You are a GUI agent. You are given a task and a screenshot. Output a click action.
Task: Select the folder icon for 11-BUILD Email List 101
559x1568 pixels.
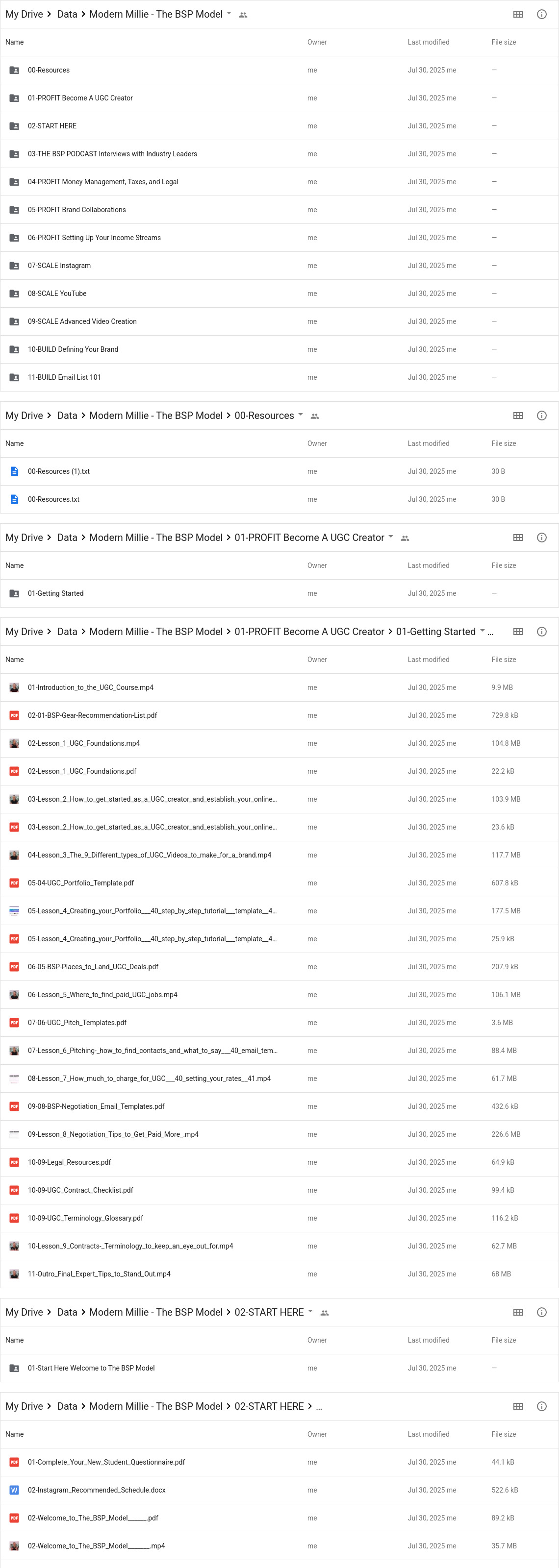point(14,377)
